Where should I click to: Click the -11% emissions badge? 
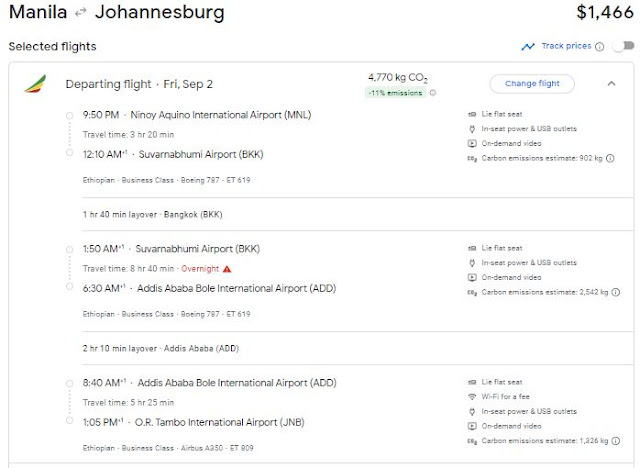[397, 93]
